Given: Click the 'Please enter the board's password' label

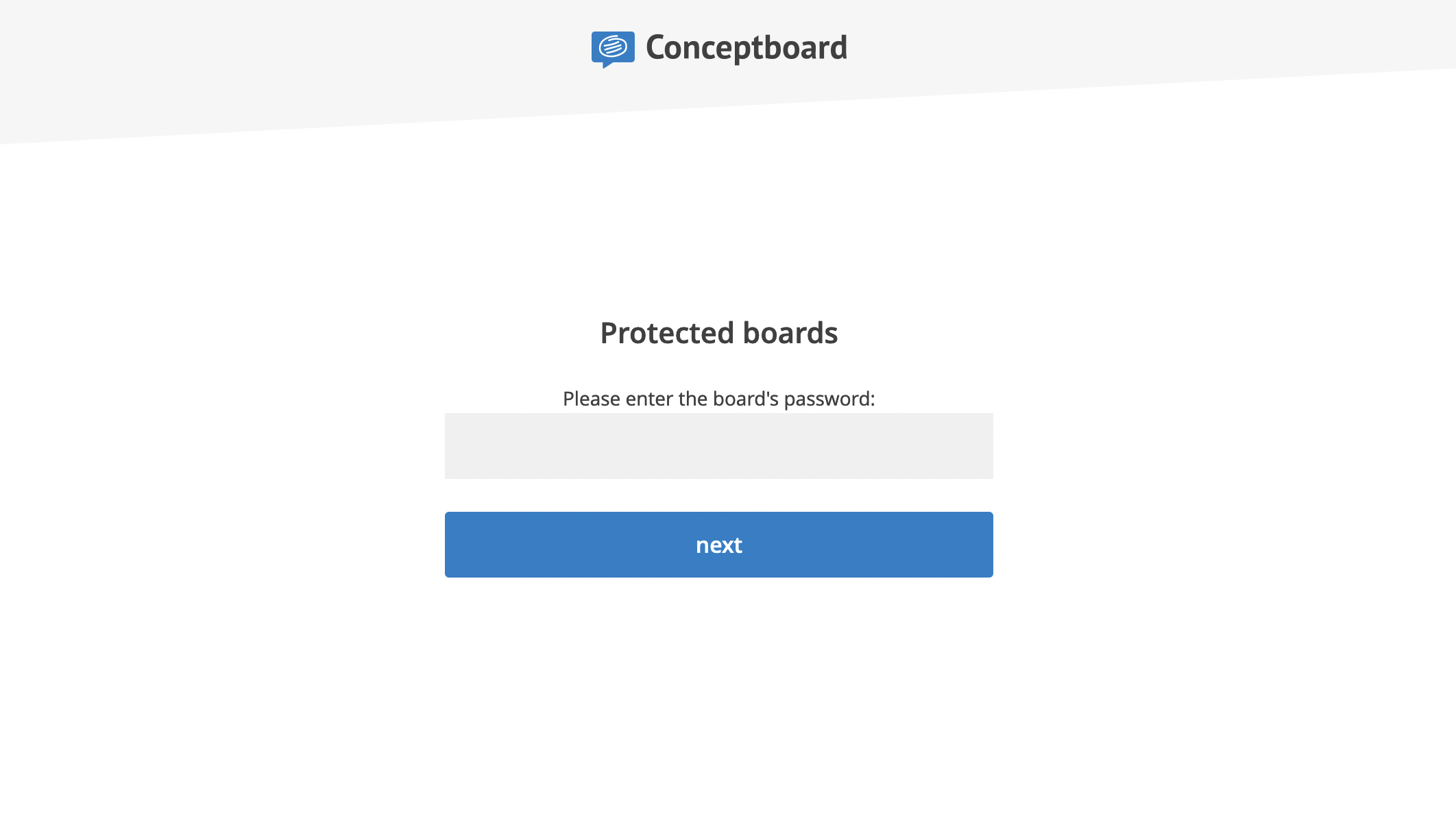Looking at the screenshot, I should [x=718, y=399].
